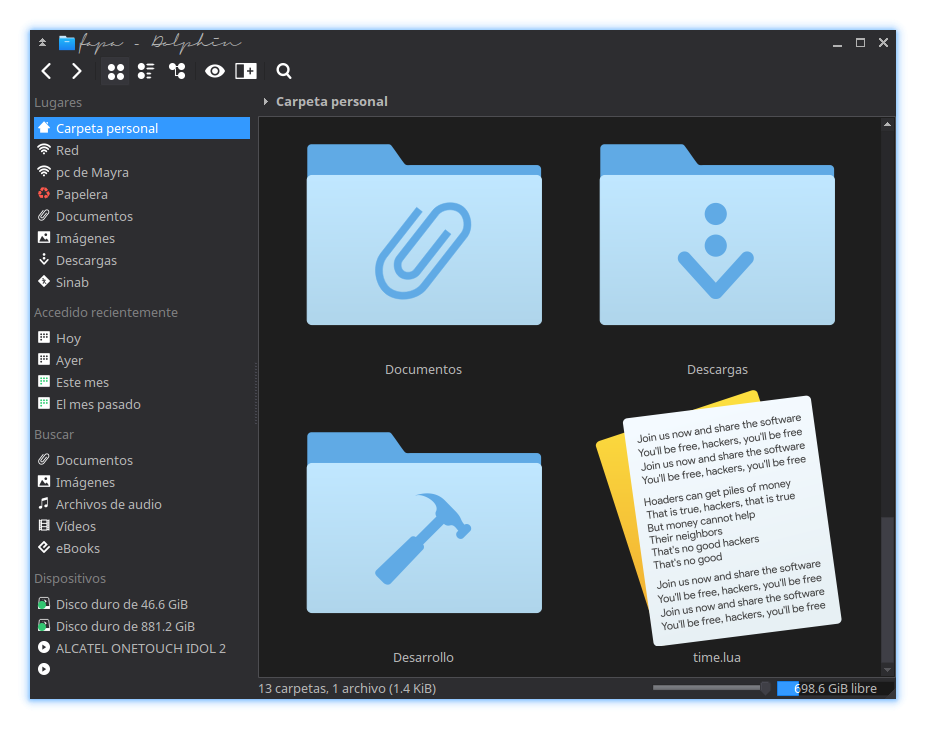The height and width of the screenshot is (729, 926).
Task: Click the Dolphin folder icon in title bar
Action: (67, 43)
